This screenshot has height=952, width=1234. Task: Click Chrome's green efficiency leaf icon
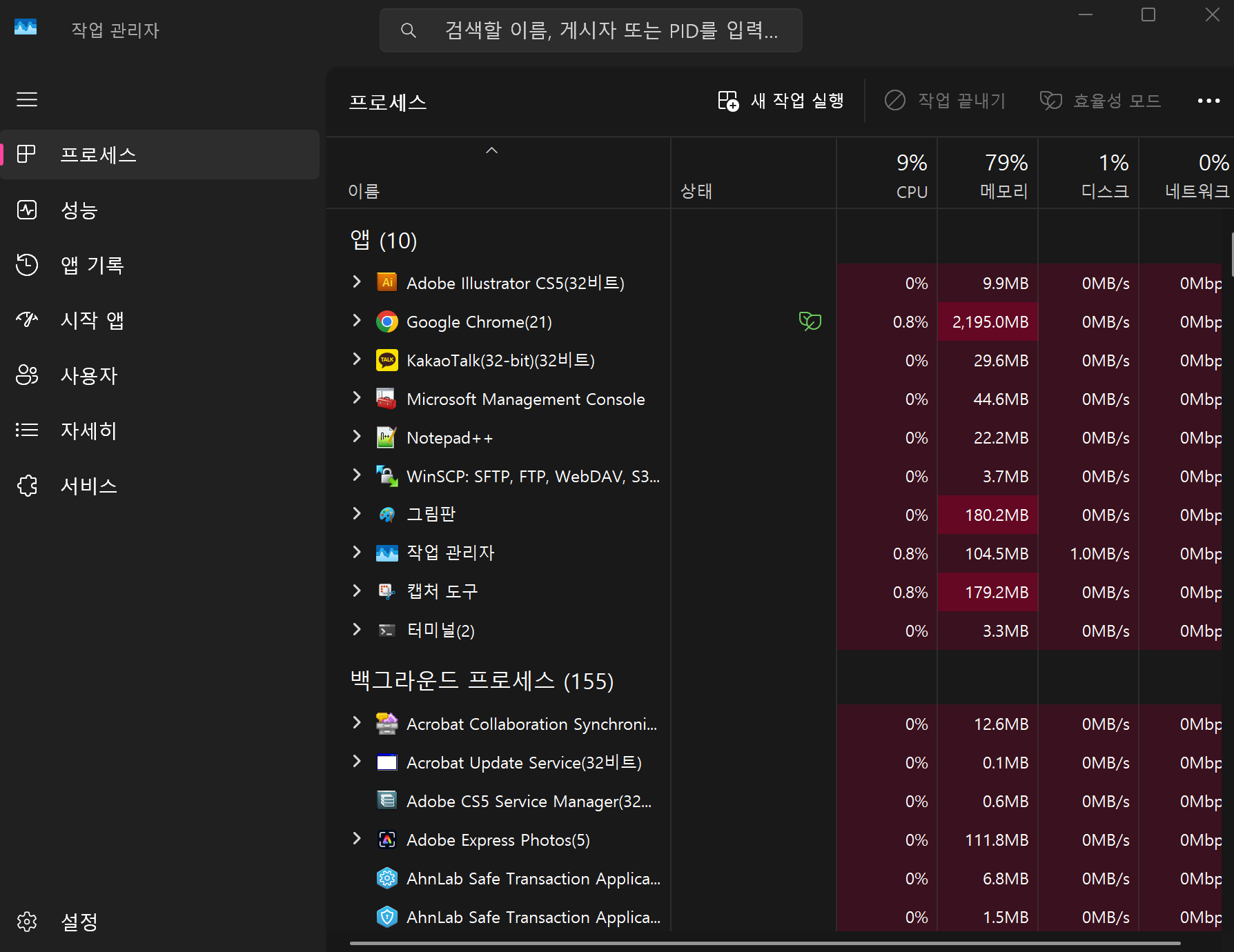(x=810, y=321)
